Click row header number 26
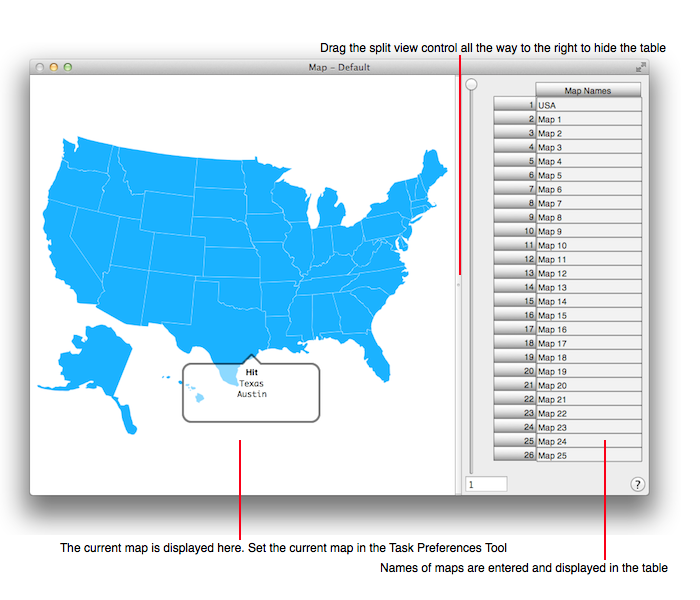 point(515,455)
